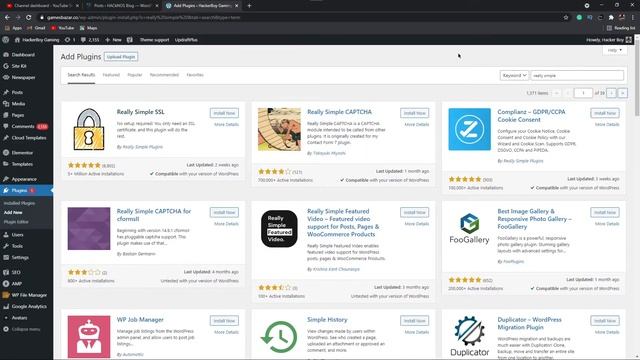The width and height of the screenshot is (640, 360).
Task: Install the Complianz GDPR/CCPA plugin
Action: click(605, 113)
